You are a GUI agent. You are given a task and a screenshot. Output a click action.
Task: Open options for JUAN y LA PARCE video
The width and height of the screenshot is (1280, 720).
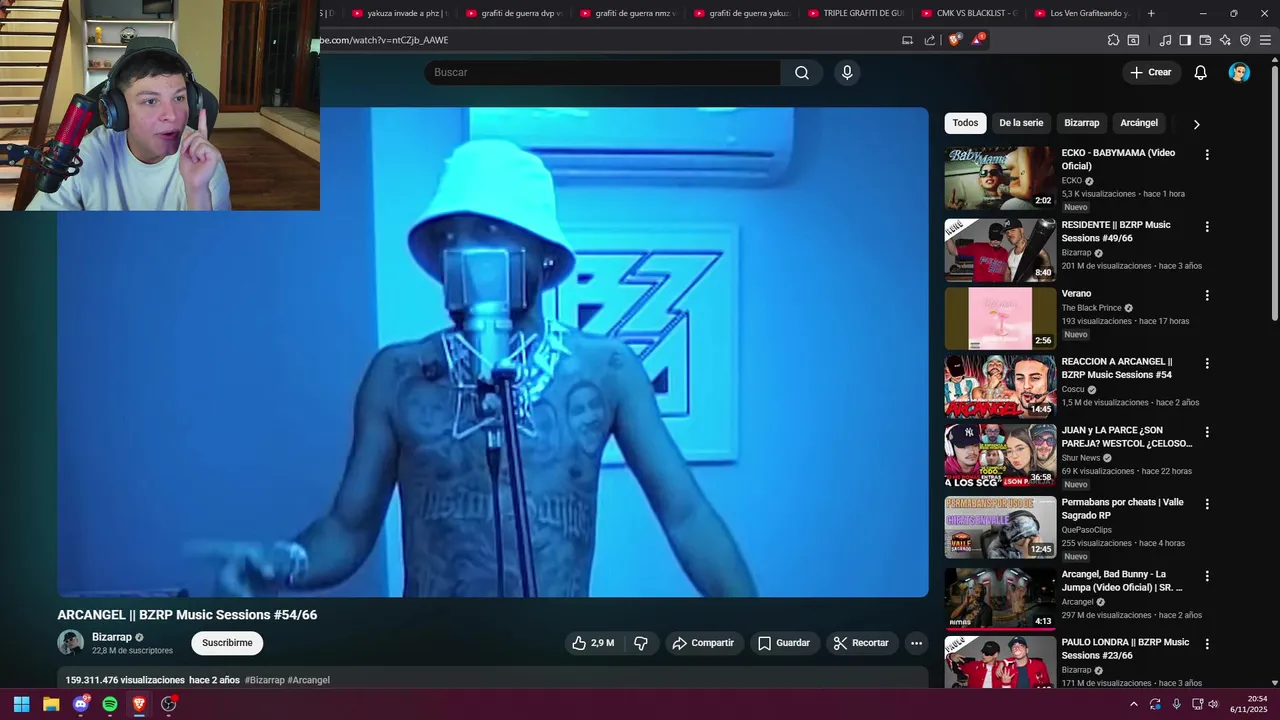[1207, 433]
